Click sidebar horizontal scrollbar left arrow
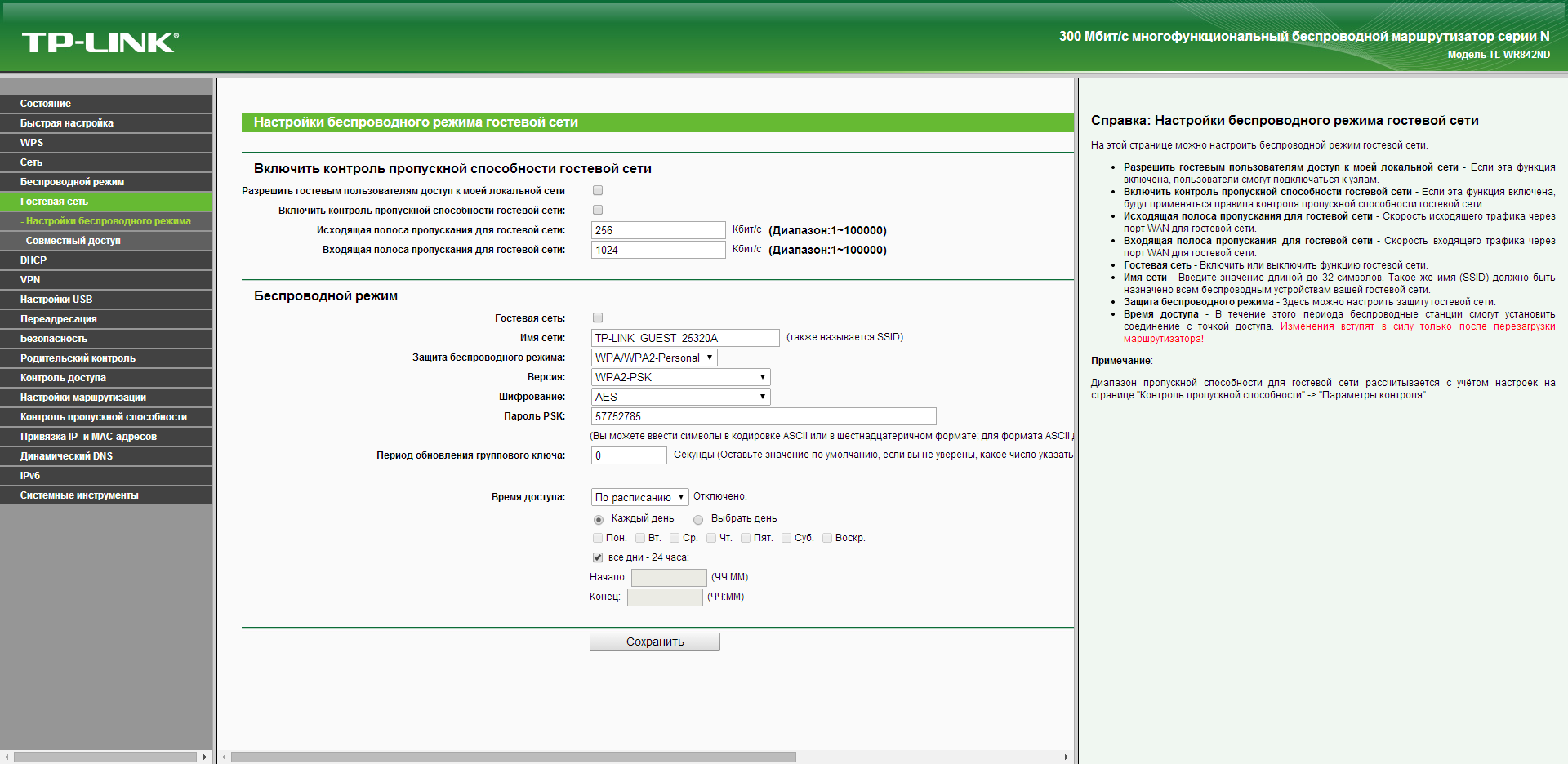This screenshot has width=1568, height=764. [x=7, y=757]
